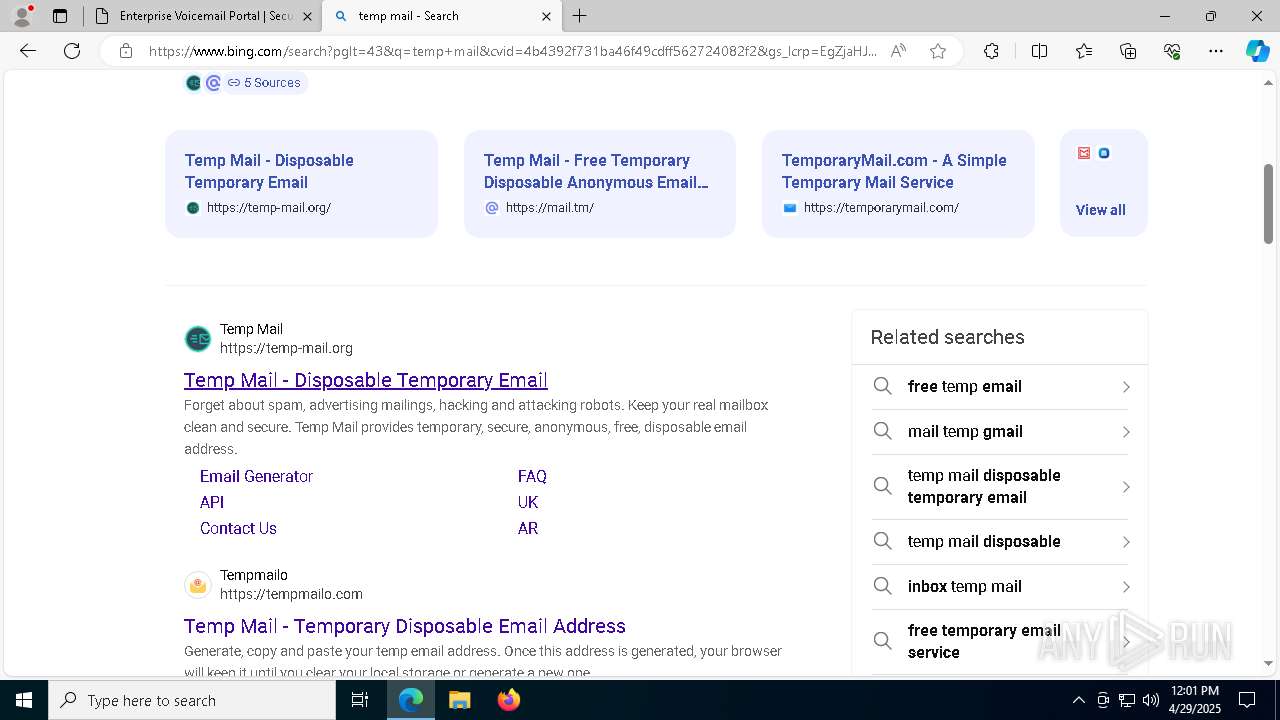Open the notification center icon
This screenshot has width=1280, height=720.
pyautogui.click(x=1247, y=700)
